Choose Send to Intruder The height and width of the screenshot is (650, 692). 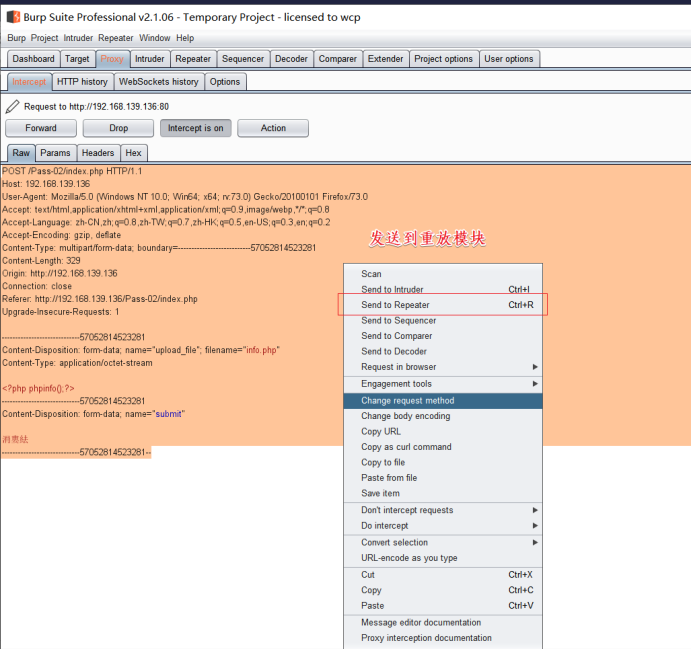443,289
